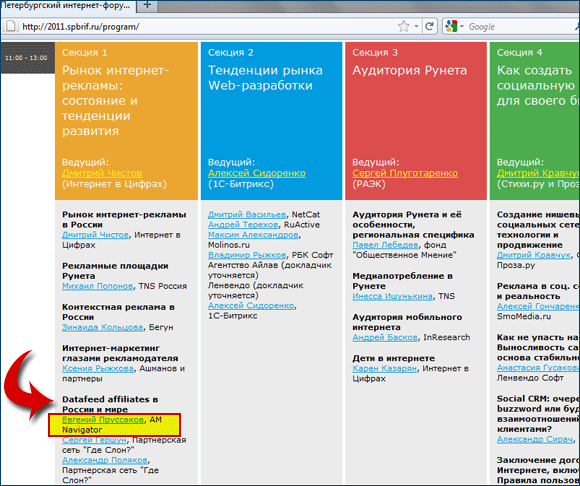The image size is (580, 486).
Task: Open Дмитрий Чистов link under Рынок интернет-рекламы
Action: pos(95,235)
